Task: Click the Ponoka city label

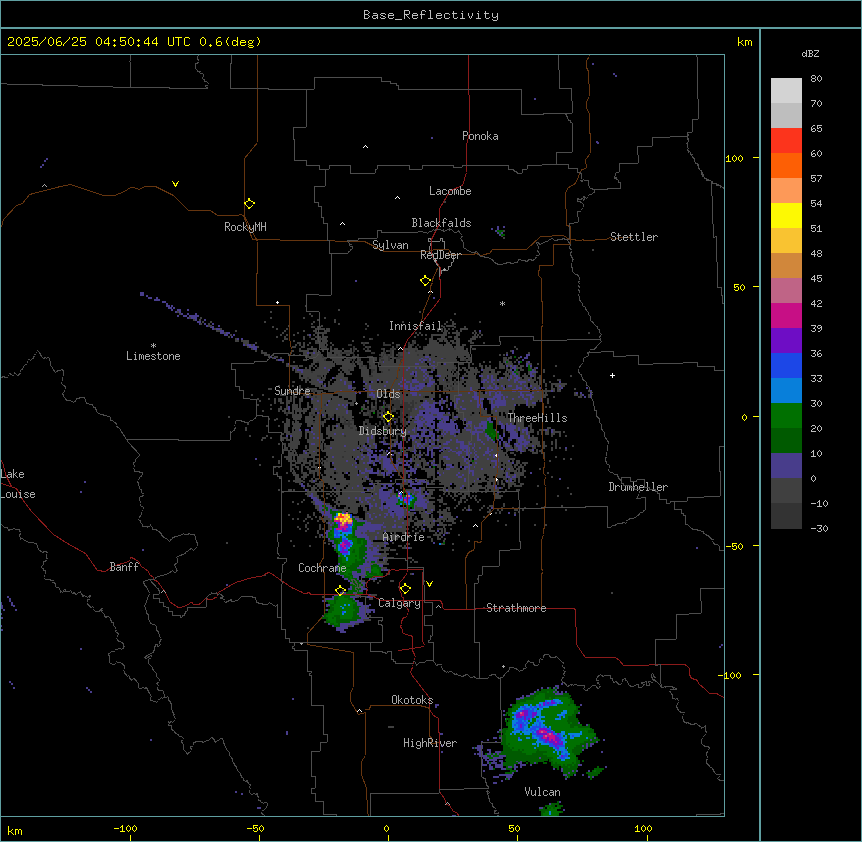Action: 480,136
